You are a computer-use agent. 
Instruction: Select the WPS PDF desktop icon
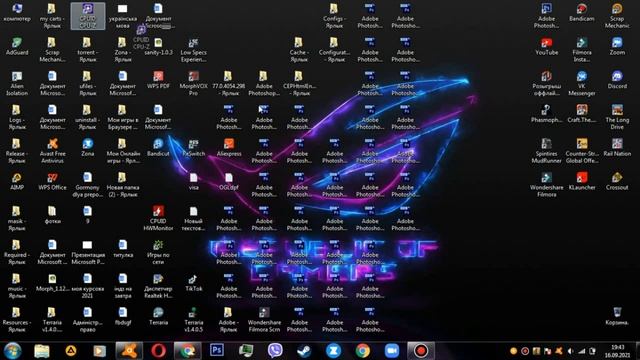[158, 80]
